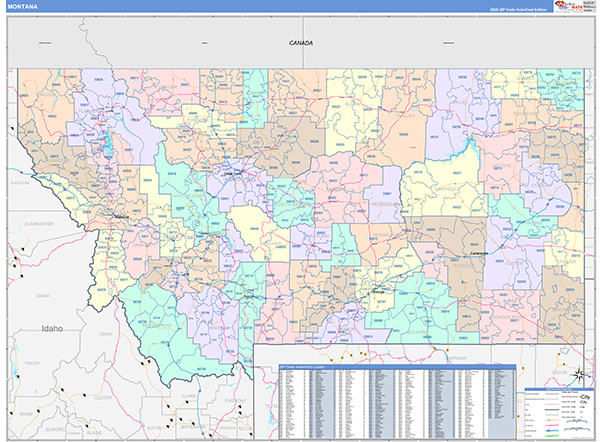Click the CLEARWATER county label in Idaho

tap(38, 224)
